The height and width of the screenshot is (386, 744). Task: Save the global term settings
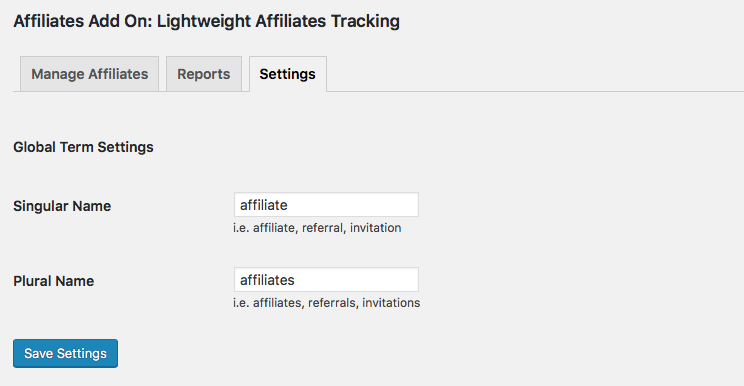[65, 353]
